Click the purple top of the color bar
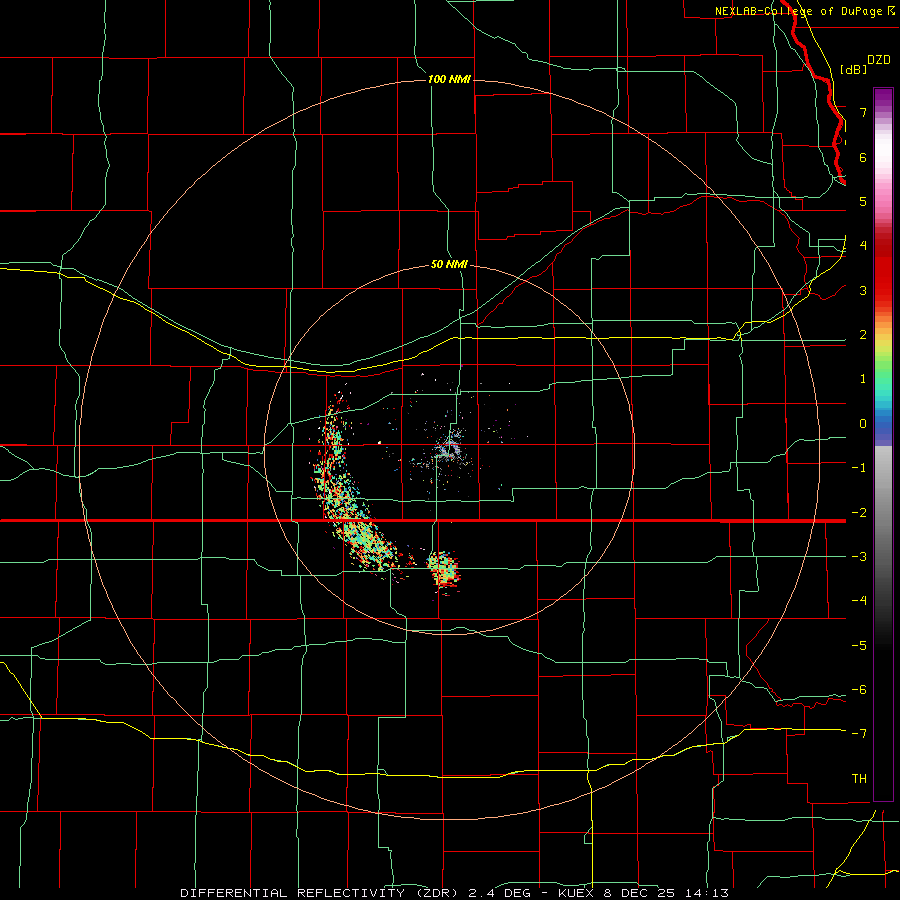 point(883,98)
